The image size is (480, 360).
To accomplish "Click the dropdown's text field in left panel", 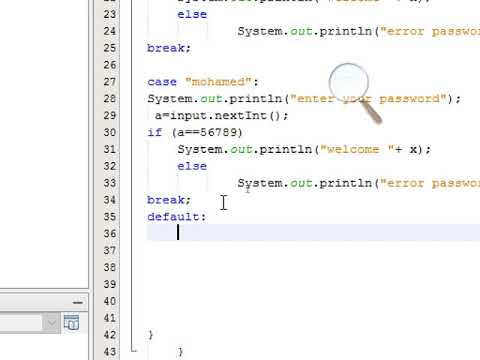I will [21, 323].
